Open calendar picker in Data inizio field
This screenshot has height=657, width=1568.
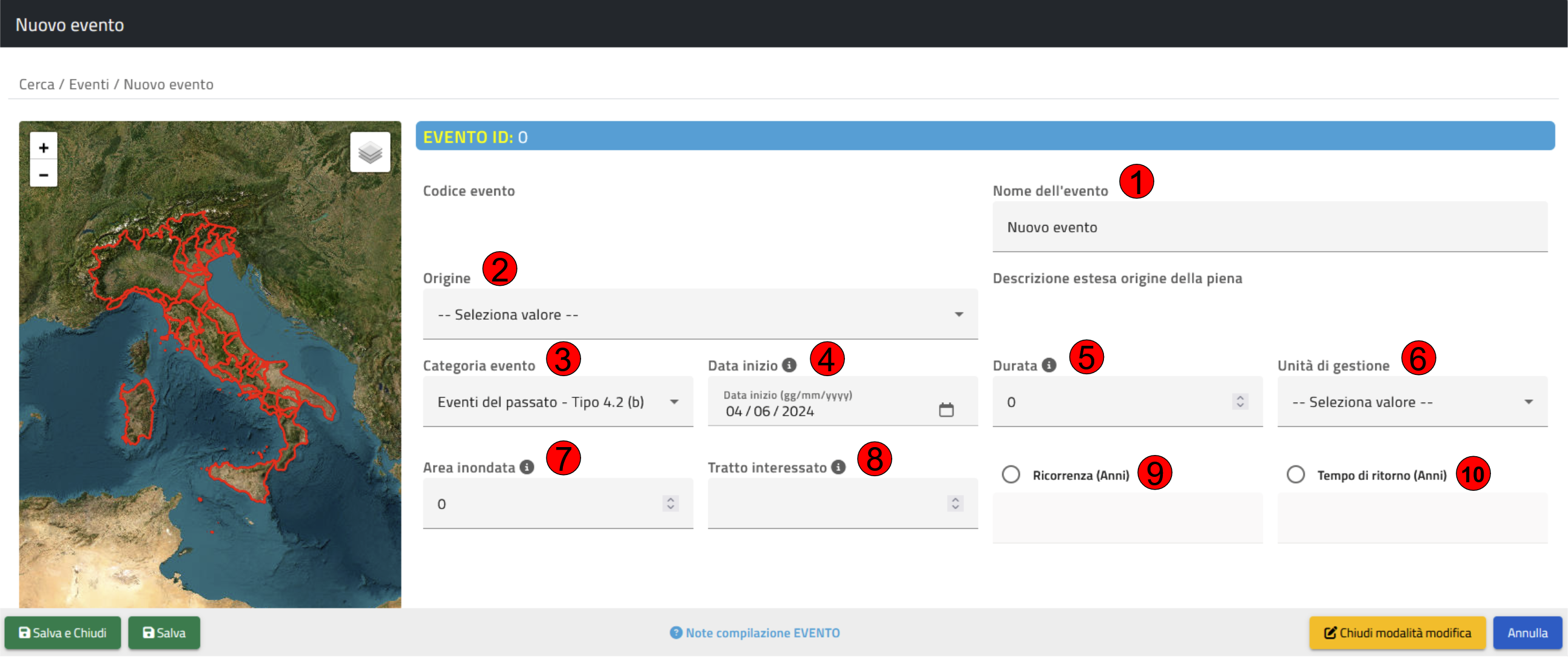(x=946, y=409)
